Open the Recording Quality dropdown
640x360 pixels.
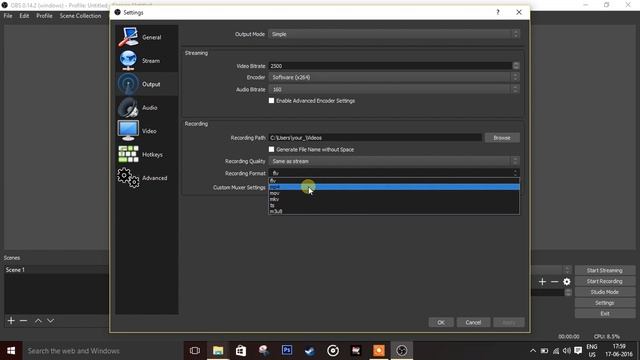(394, 161)
